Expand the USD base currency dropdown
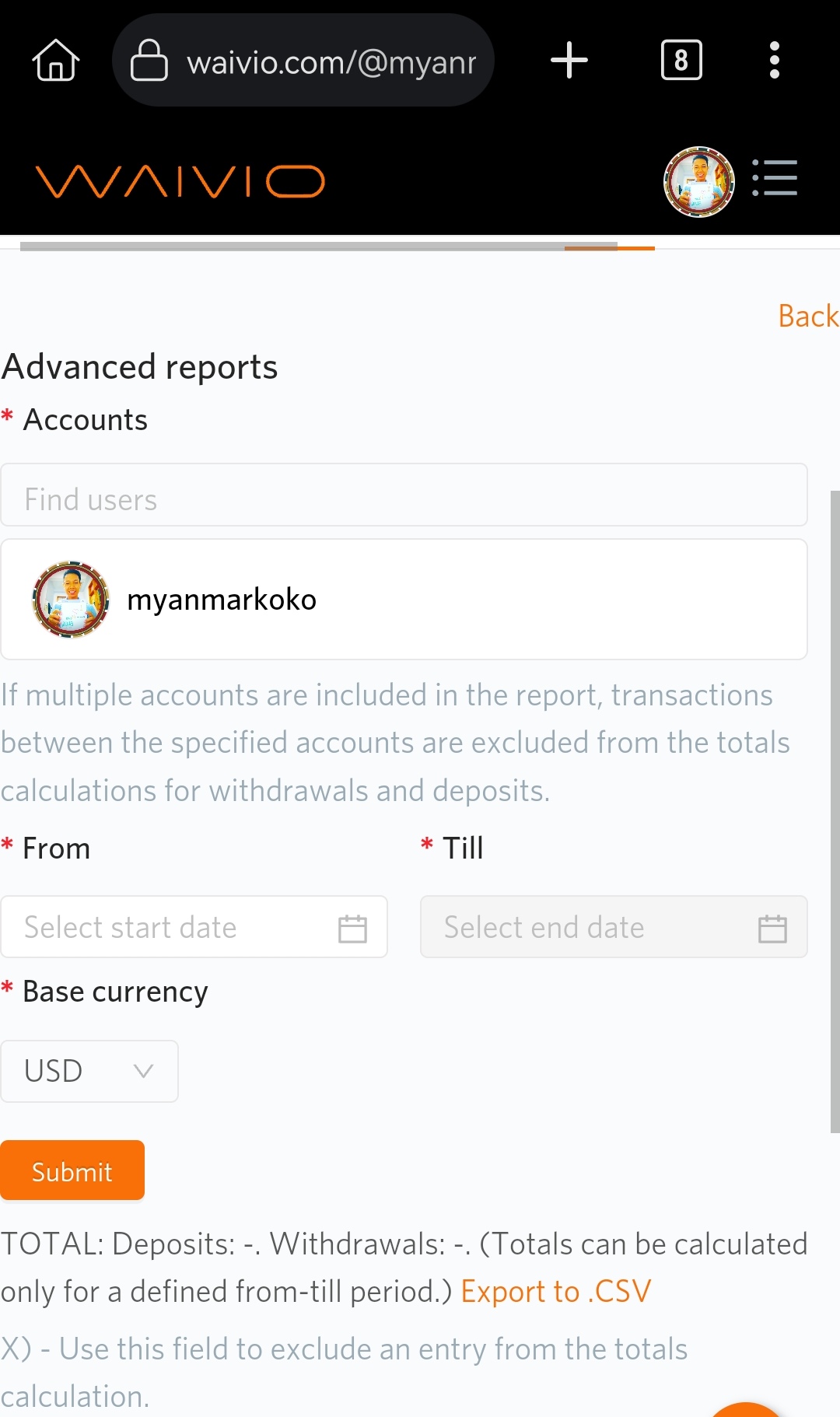This screenshot has width=840, height=1417. 89,1071
